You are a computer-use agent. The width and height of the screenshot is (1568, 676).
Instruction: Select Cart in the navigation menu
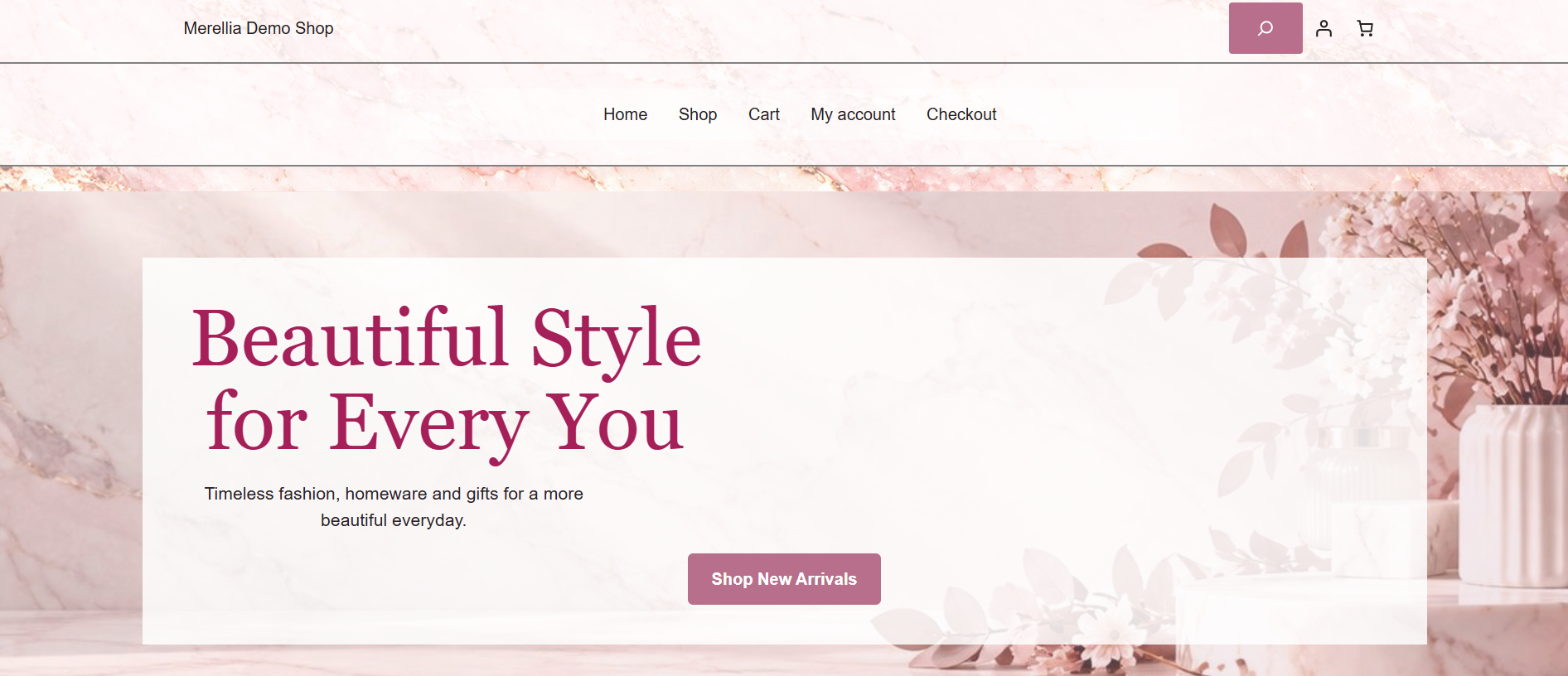[764, 114]
